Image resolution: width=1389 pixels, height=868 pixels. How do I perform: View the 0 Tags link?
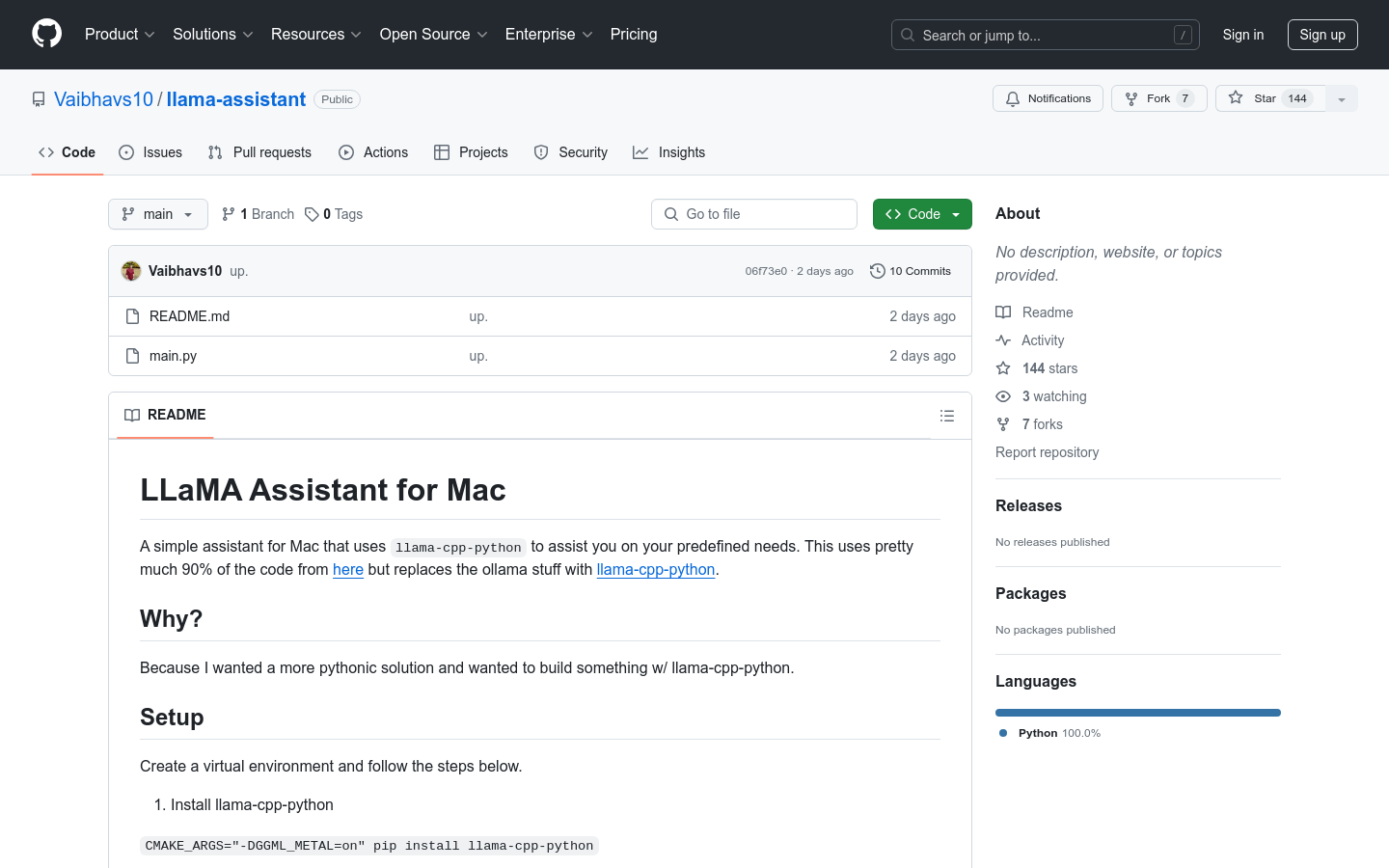click(x=334, y=214)
